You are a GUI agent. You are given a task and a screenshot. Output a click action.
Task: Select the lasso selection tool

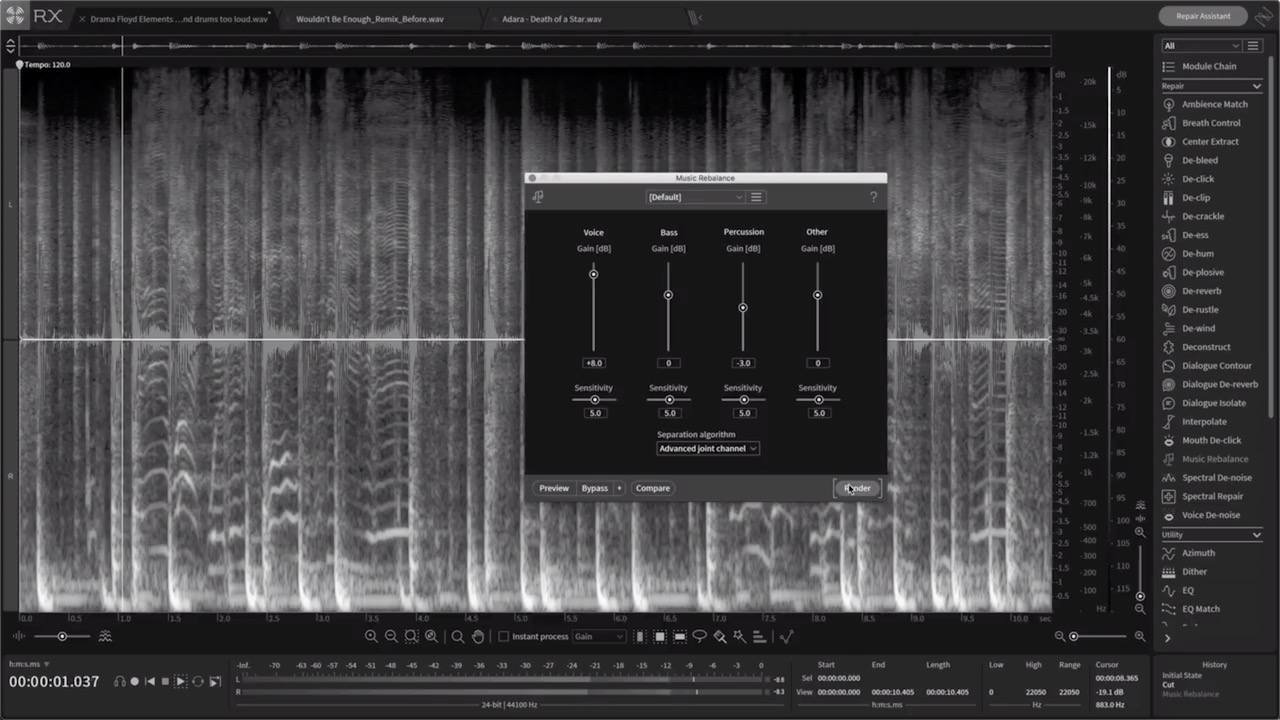pos(700,636)
